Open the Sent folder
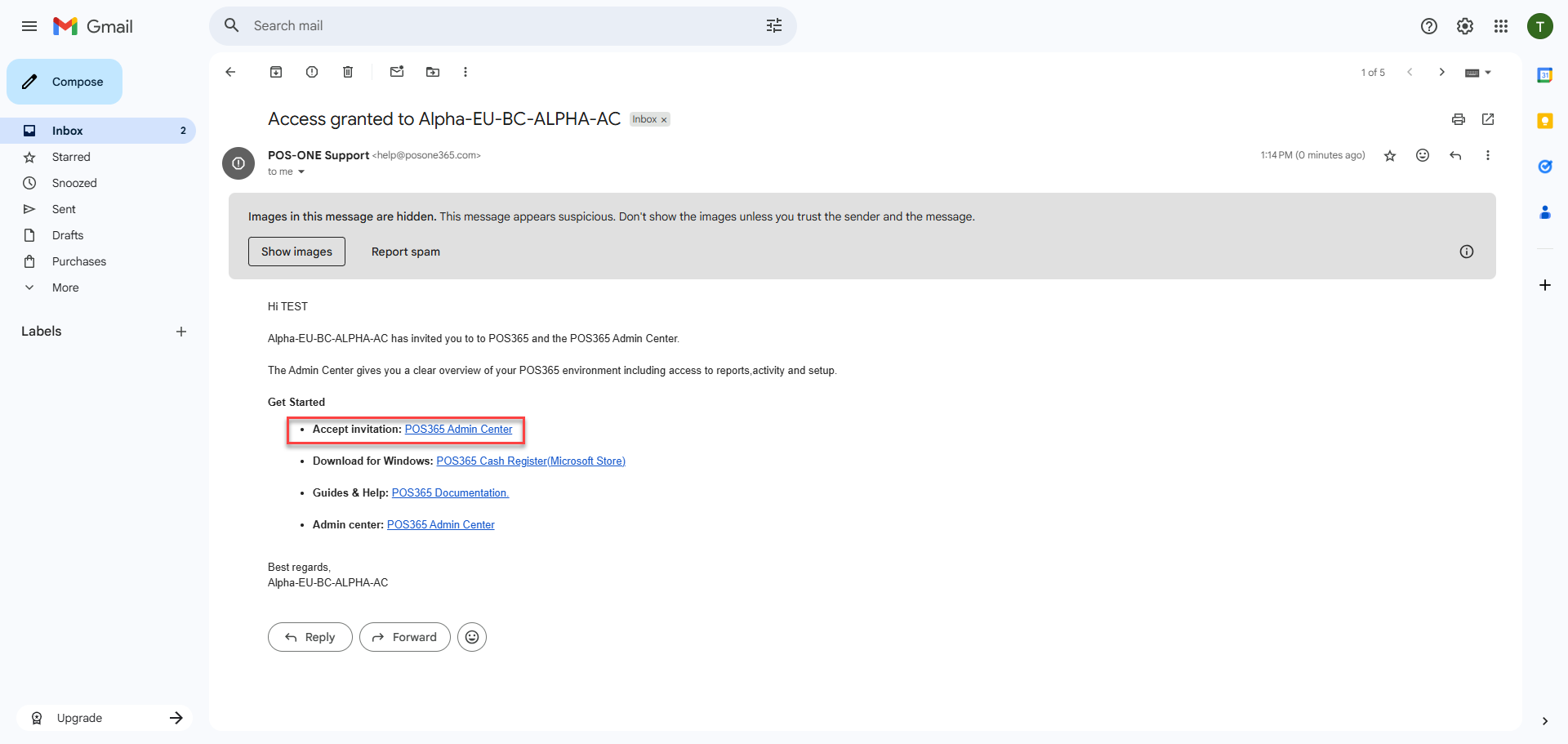The width and height of the screenshot is (1568, 744). 98,209
